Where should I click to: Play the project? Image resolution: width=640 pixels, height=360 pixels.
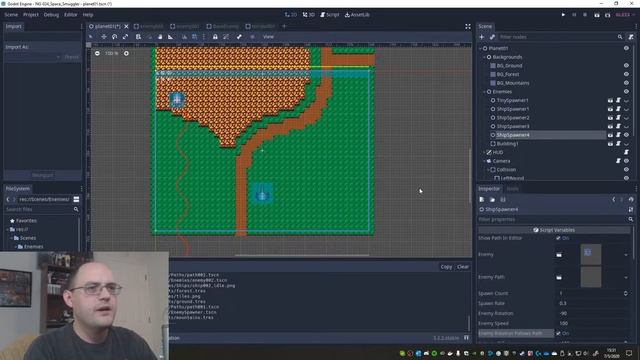pyautogui.click(x=563, y=15)
